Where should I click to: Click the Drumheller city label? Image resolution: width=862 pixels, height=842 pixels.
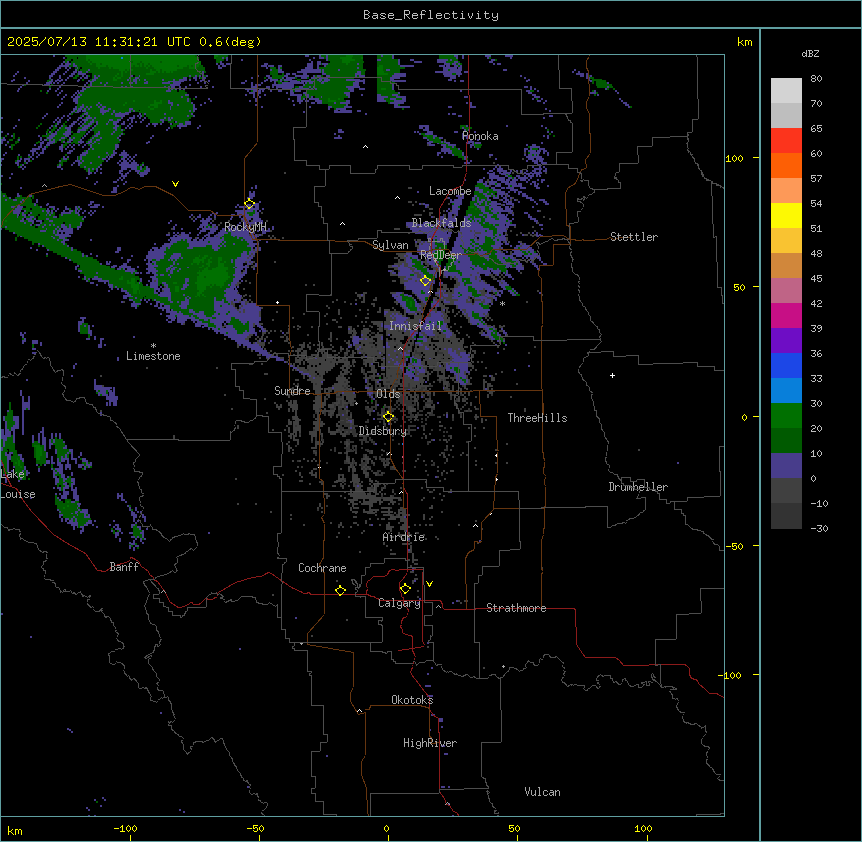[x=638, y=487]
